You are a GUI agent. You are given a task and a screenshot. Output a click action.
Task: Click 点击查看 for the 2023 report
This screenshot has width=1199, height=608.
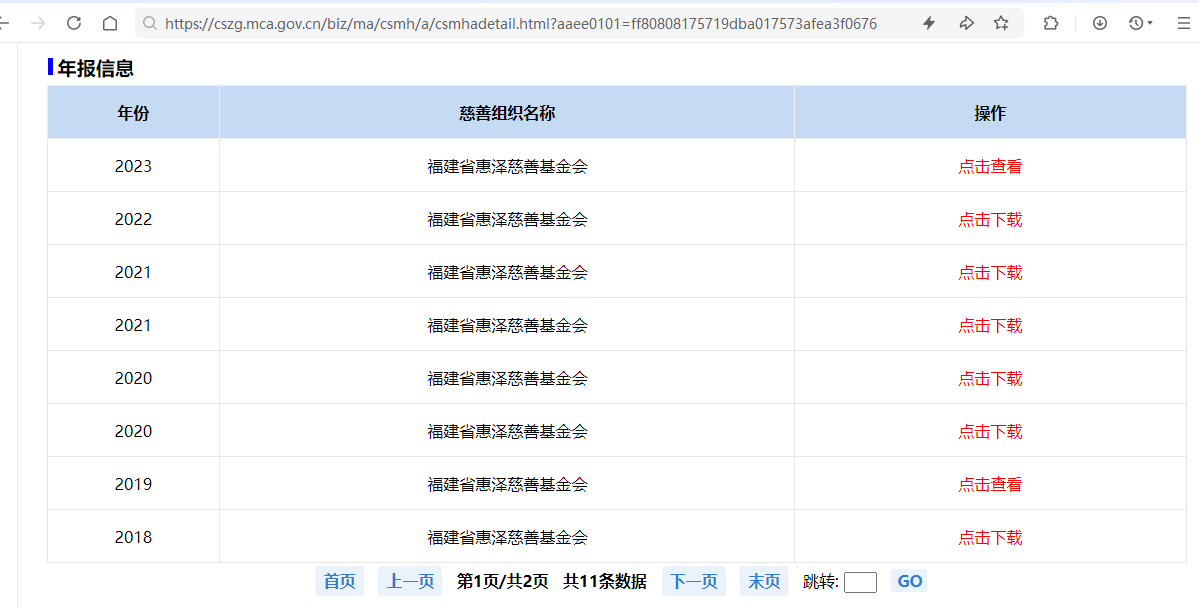990,166
